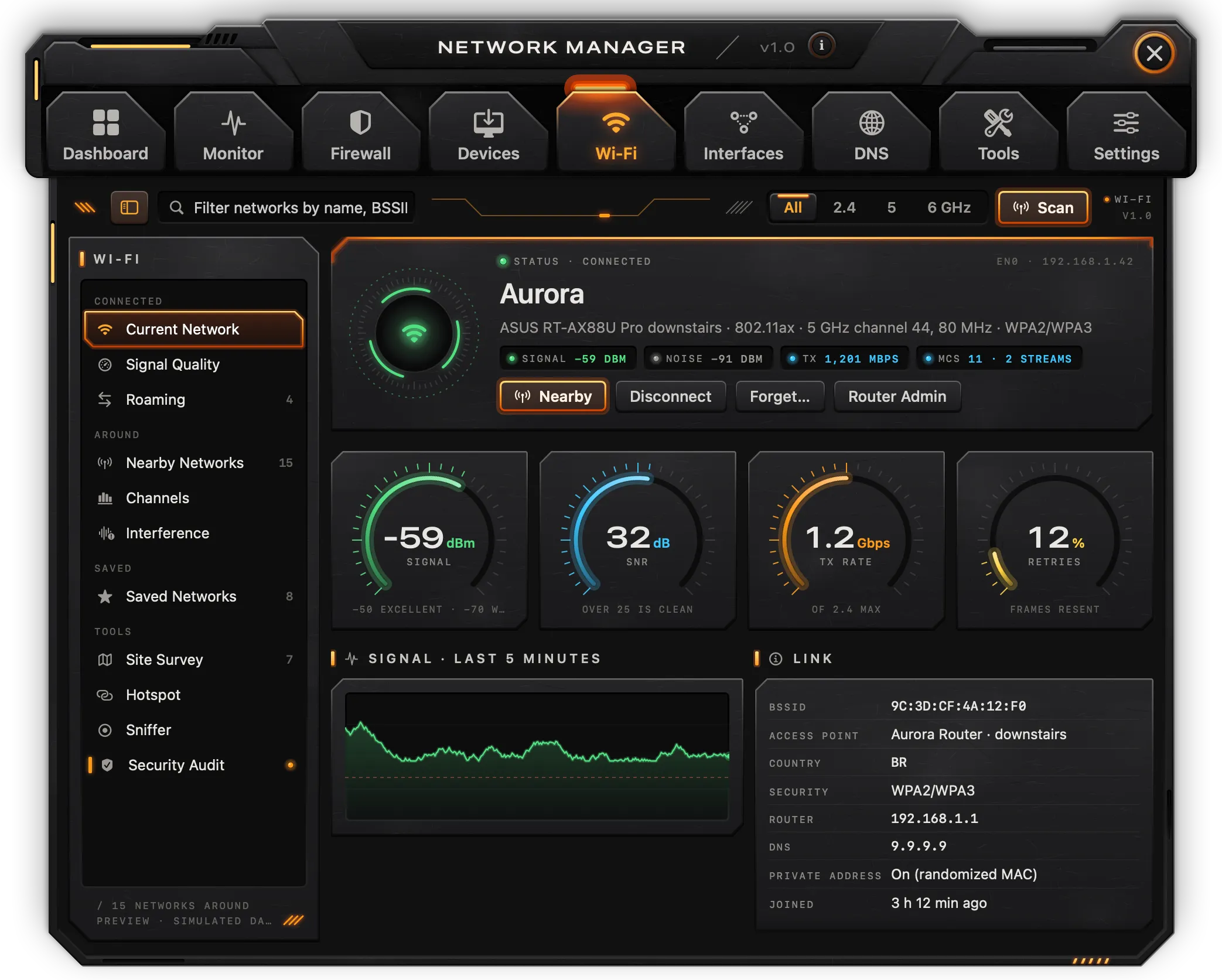
Task: Go to the Firewall tab
Action: pyautogui.click(x=361, y=133)
